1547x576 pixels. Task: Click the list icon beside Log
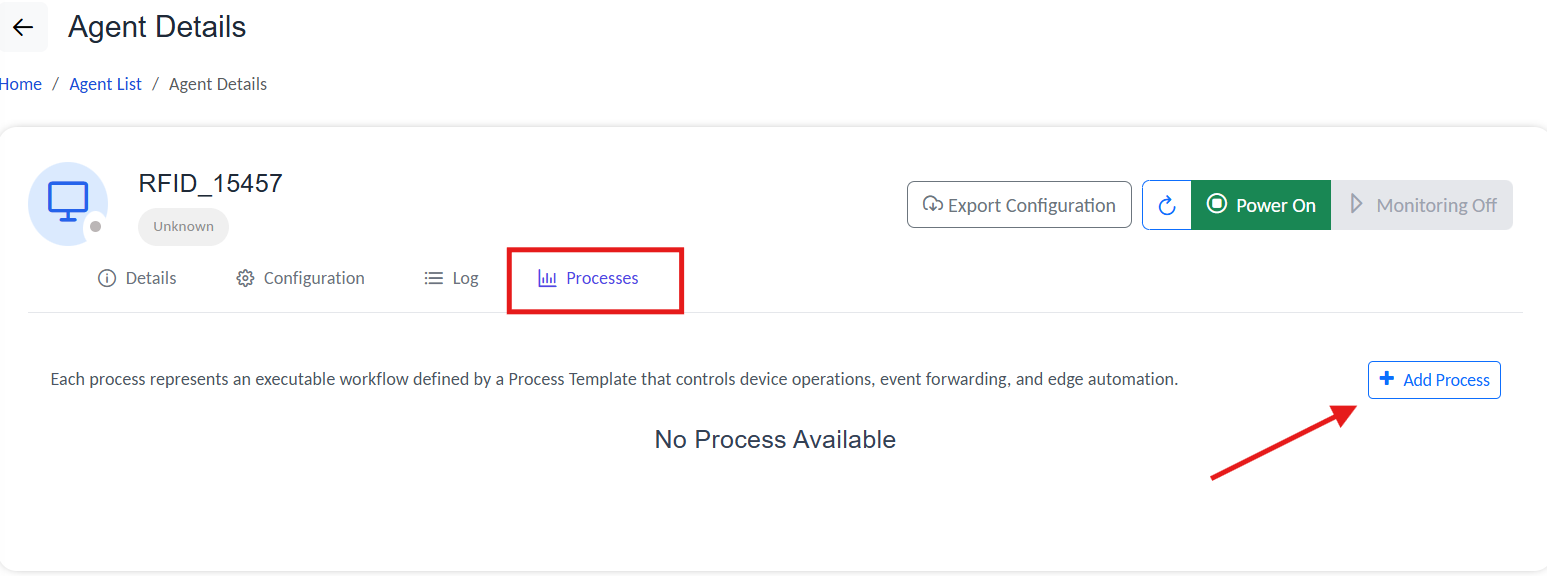[434, 278]
